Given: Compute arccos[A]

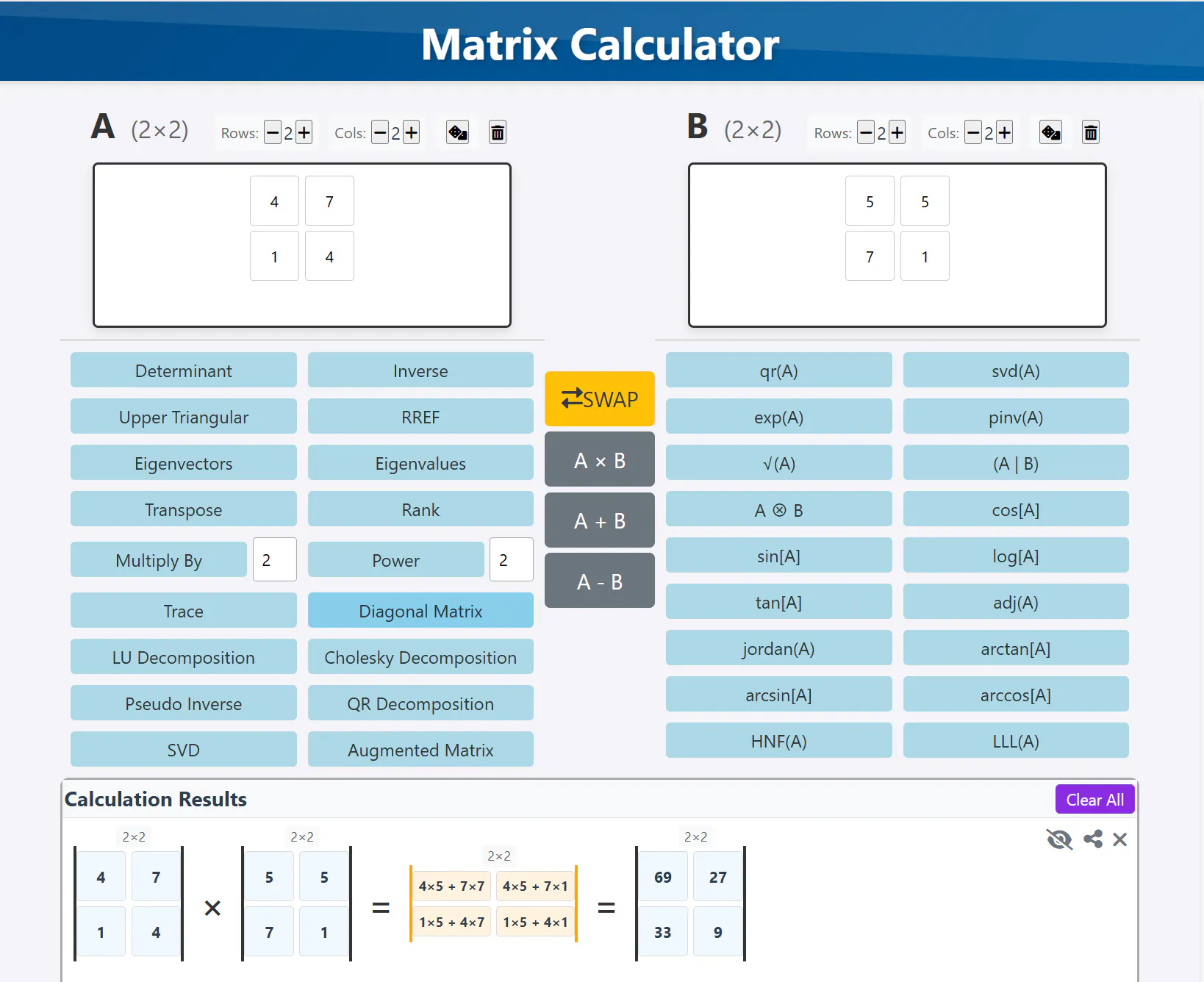Looking at the screenshot, I should point(1016,695).
